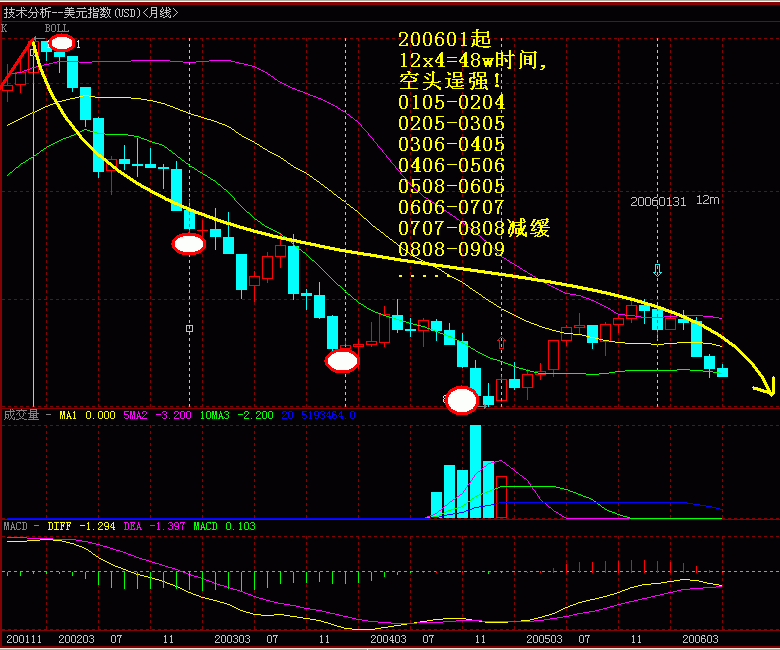This screenshot has height=650, width=780.
Task: Click the 成交量 volume panel label
Action: [21, 415]
